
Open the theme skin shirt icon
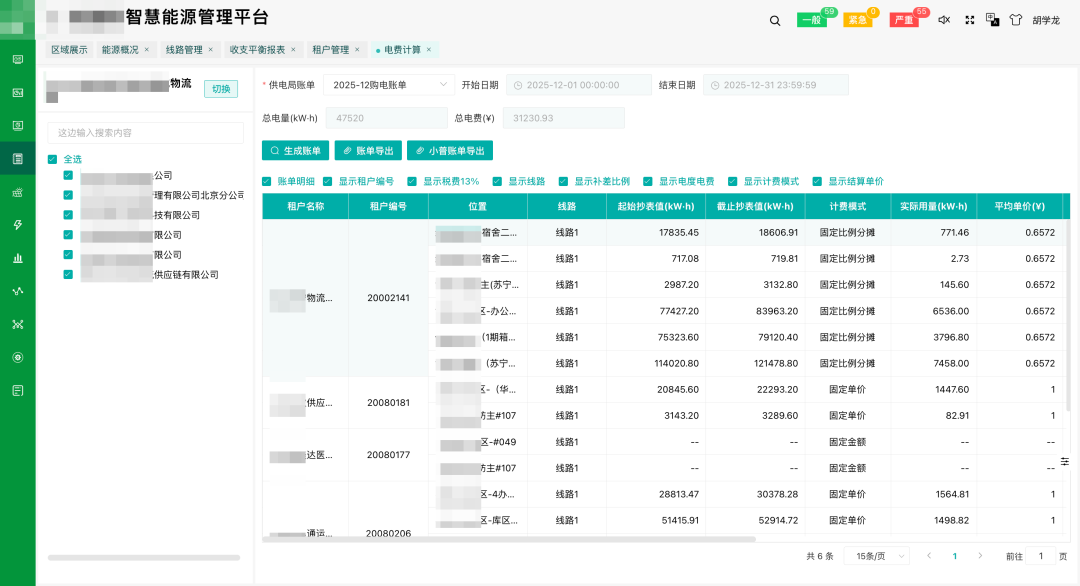[1015, 20]
